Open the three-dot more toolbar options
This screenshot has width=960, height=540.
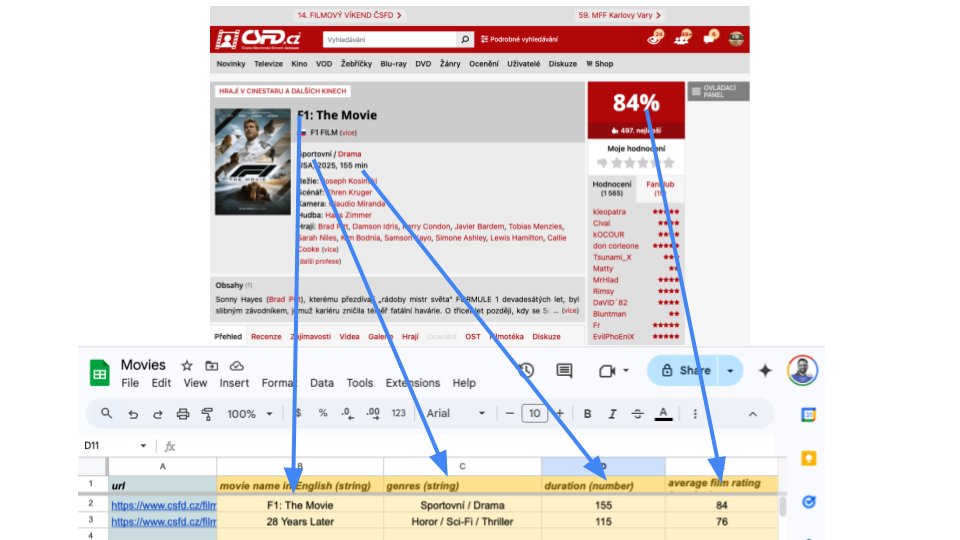coord(695,414)
